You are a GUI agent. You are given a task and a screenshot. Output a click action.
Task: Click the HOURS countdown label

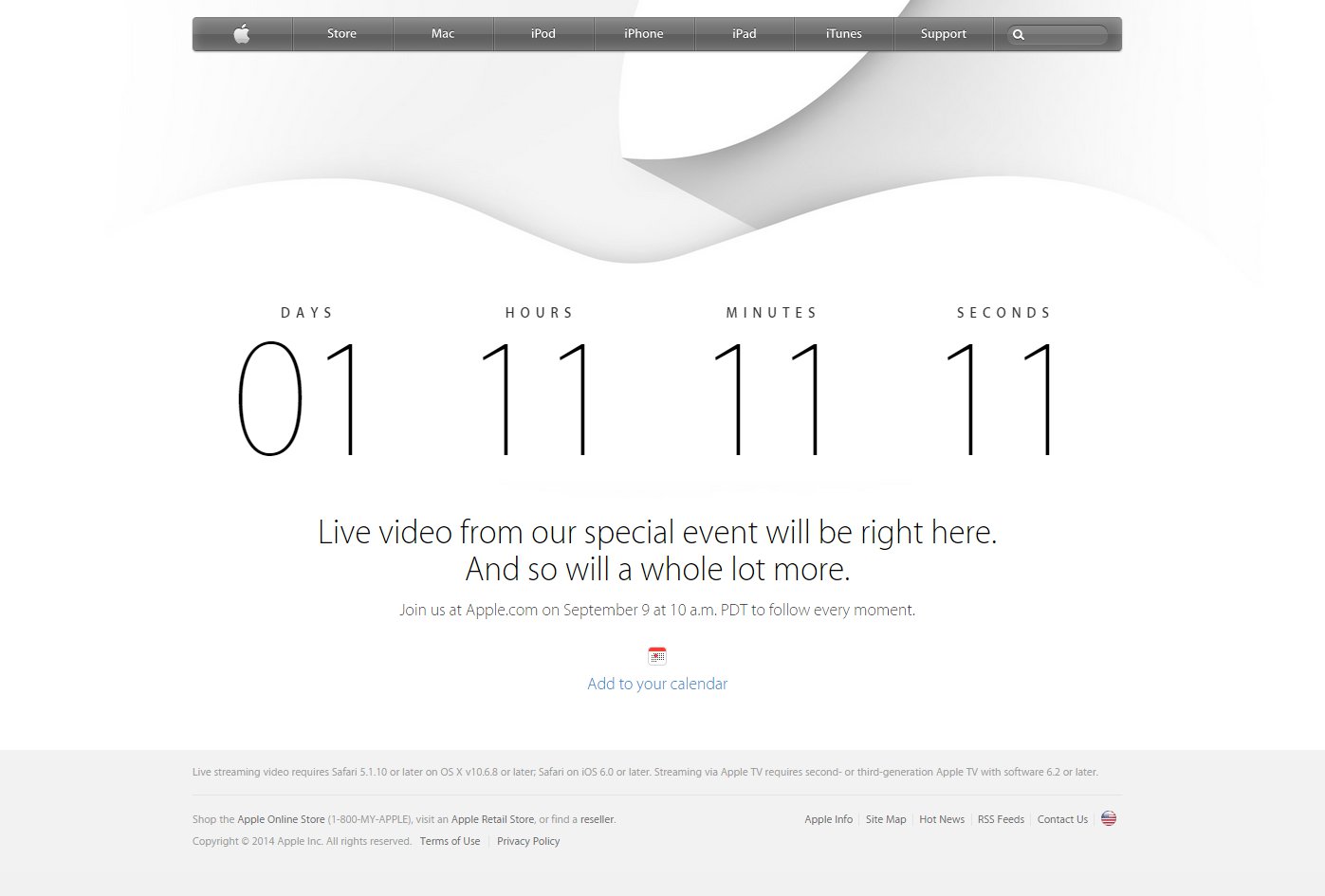(540, 313)
